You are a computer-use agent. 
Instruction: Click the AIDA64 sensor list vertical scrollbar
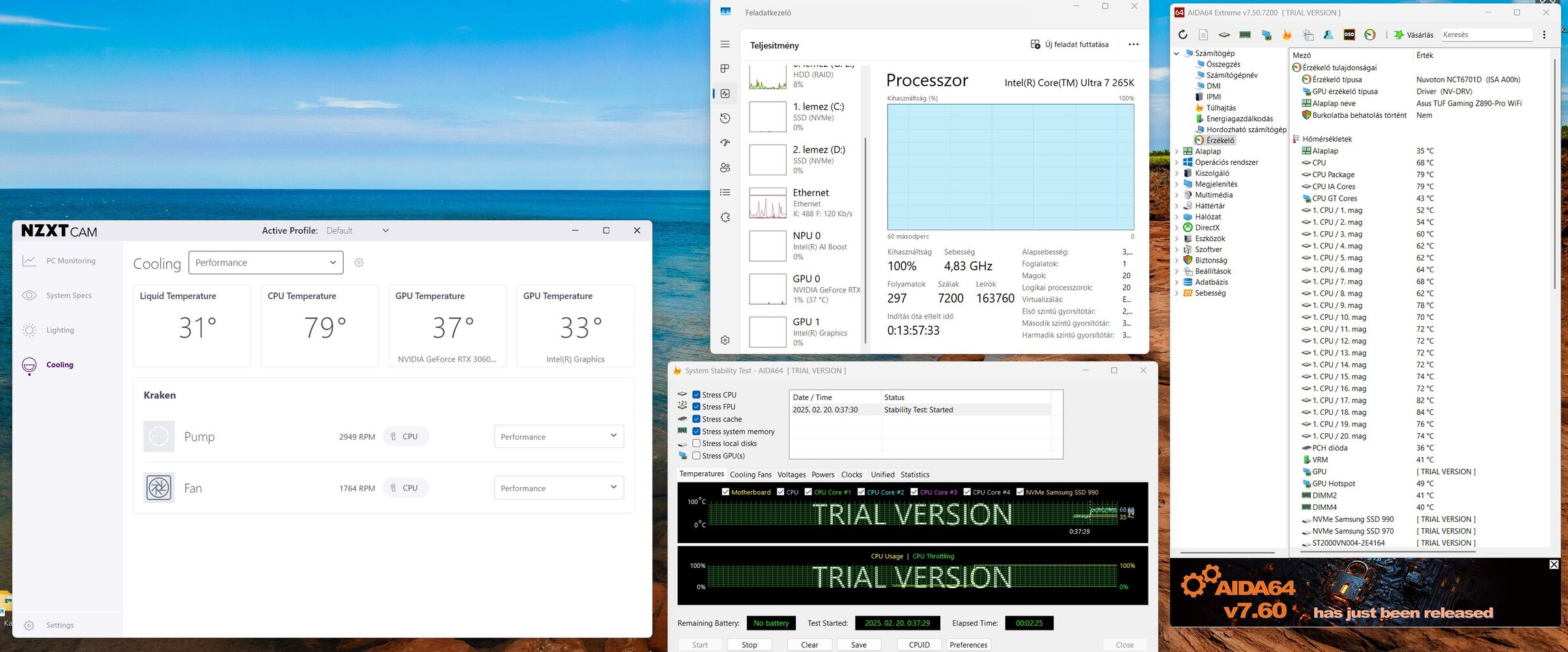1554,174
